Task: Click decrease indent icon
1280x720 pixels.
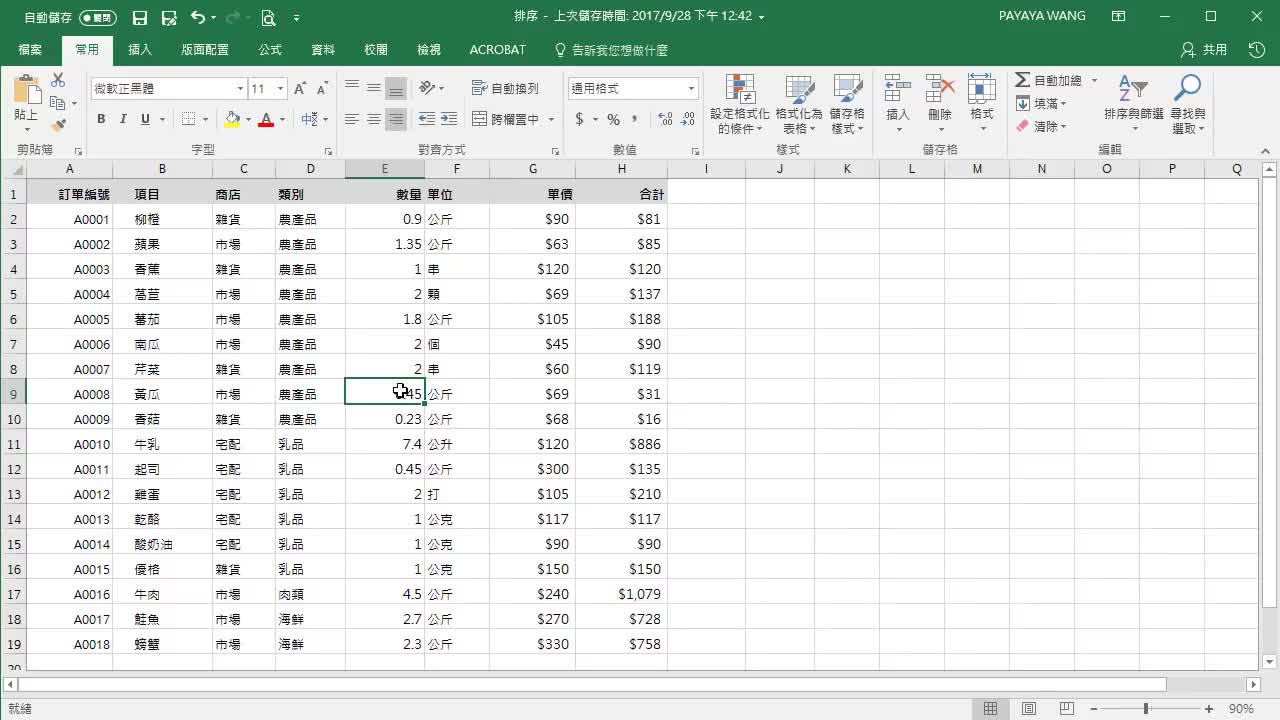Action: [x=427, y=119]
